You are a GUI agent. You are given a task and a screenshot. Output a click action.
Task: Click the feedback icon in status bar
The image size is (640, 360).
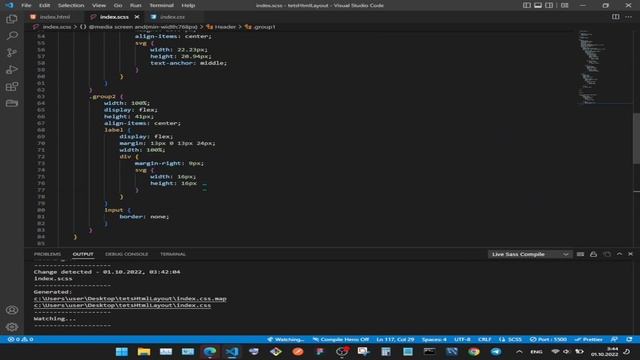click(614, 340)
